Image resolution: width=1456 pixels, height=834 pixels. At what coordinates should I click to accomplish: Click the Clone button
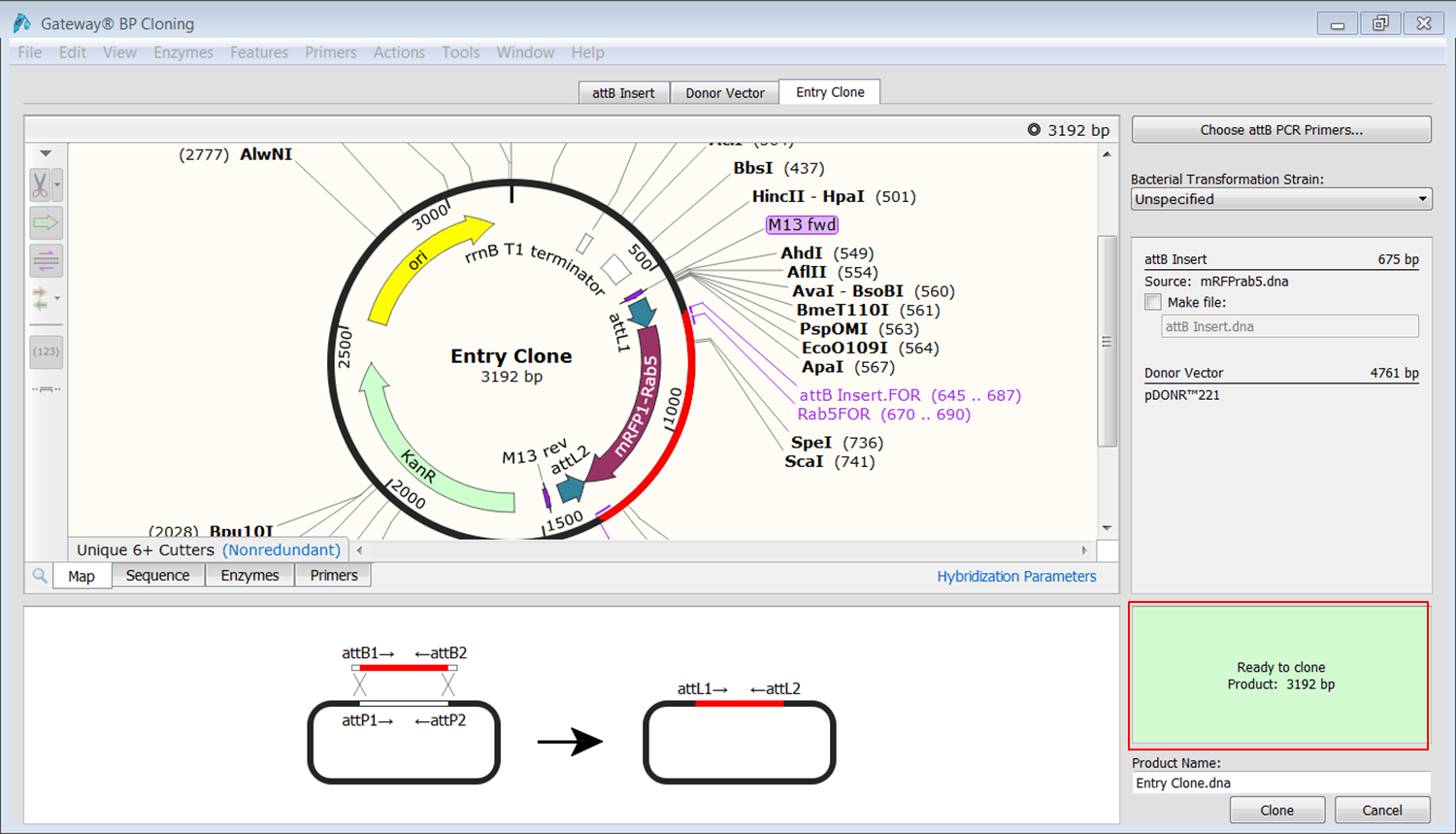pyautogui.click(x=1276, y=811)
